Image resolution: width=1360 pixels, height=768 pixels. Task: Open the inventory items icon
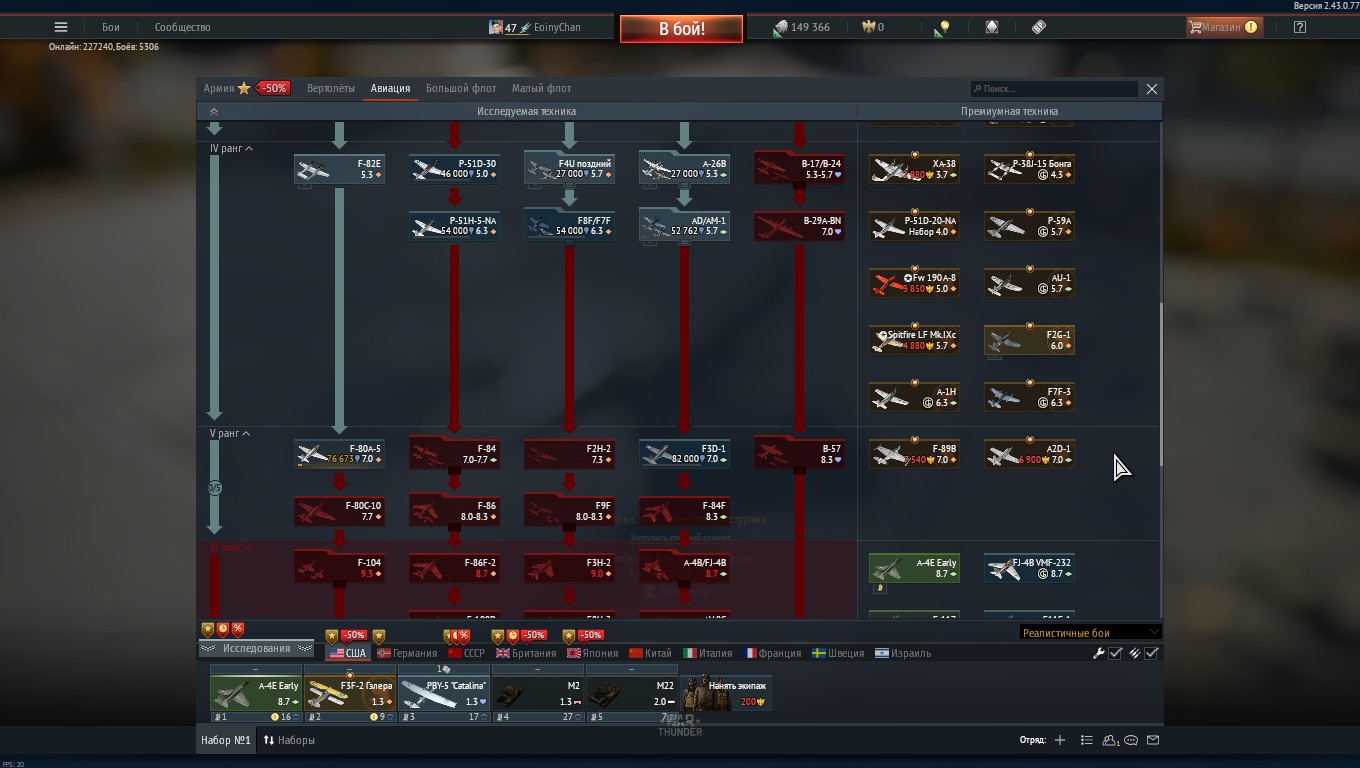pyautogui.click(x=992, y=28)
